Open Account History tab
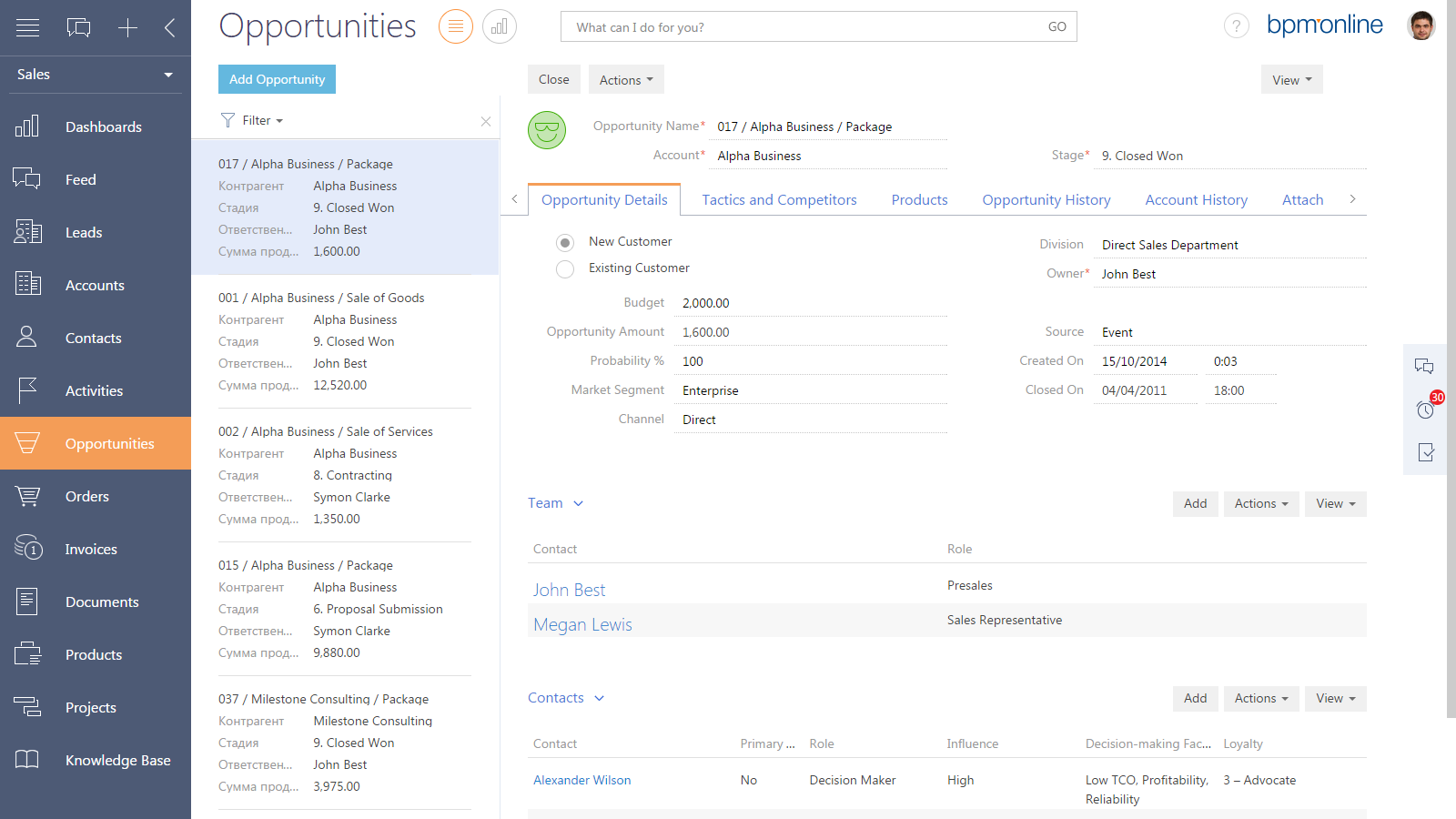The height and width of the screenshot is (819, 1456). (x=1196, y=200)
